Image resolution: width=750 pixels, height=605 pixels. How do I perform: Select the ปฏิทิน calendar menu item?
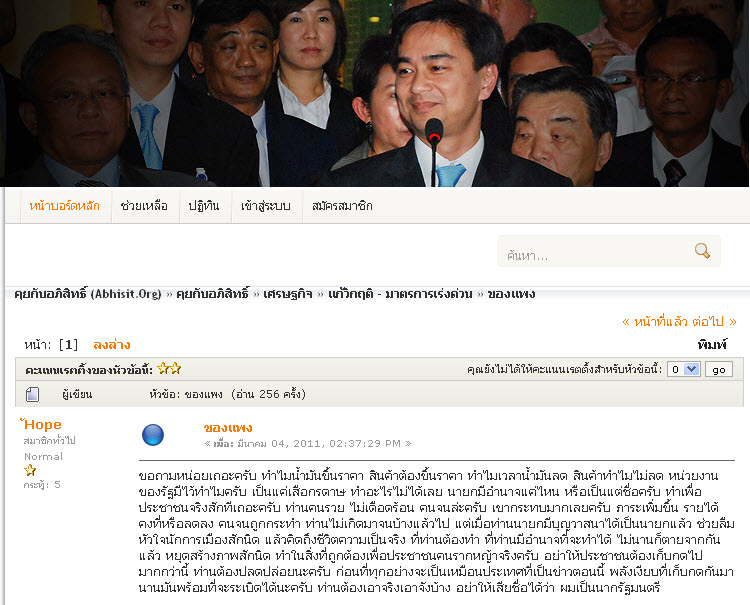click(204, 206)
